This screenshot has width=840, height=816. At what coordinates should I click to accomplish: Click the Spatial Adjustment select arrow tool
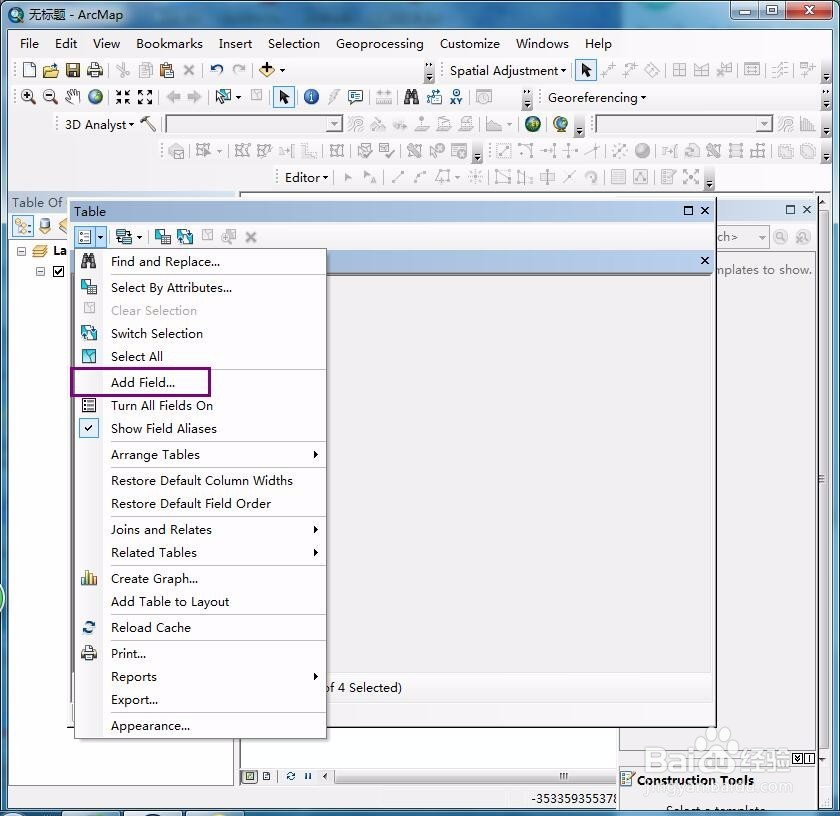coord(586,70)
